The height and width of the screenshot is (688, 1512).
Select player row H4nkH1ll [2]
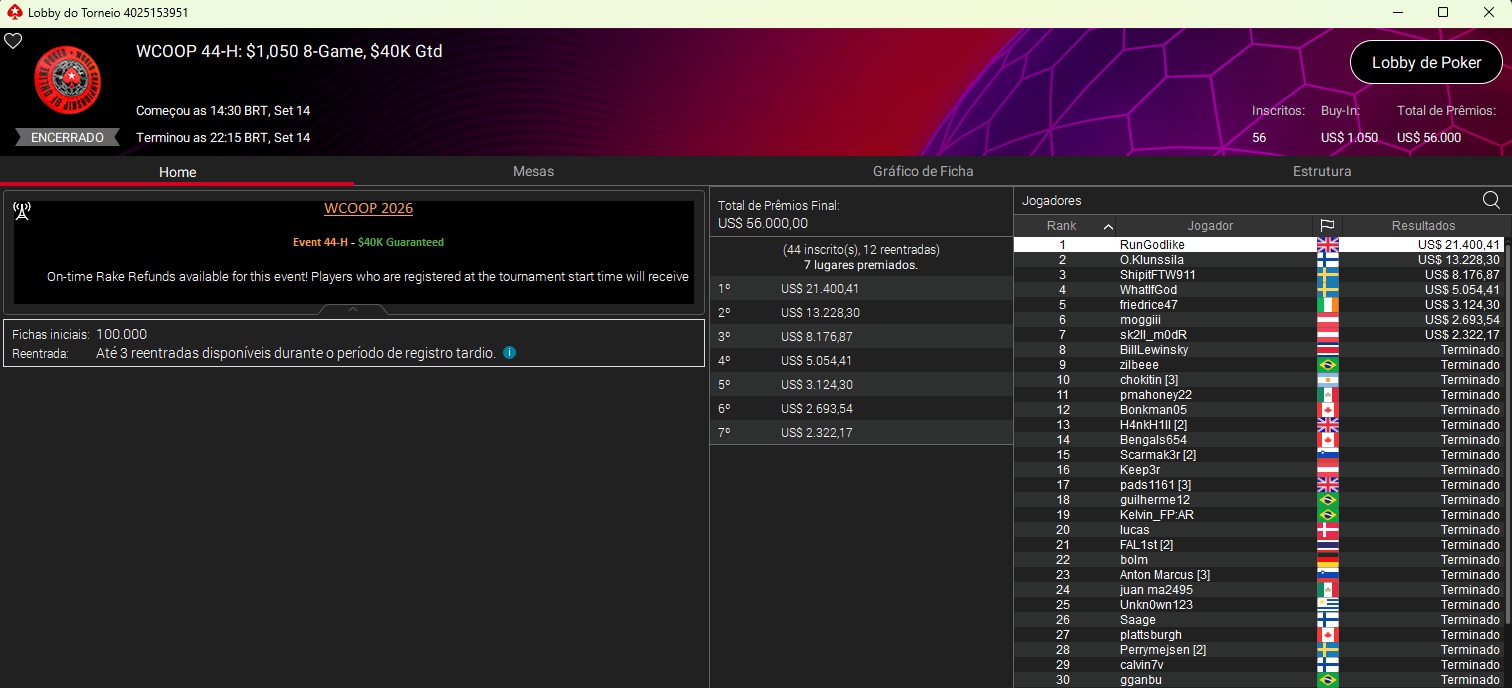1259,425
